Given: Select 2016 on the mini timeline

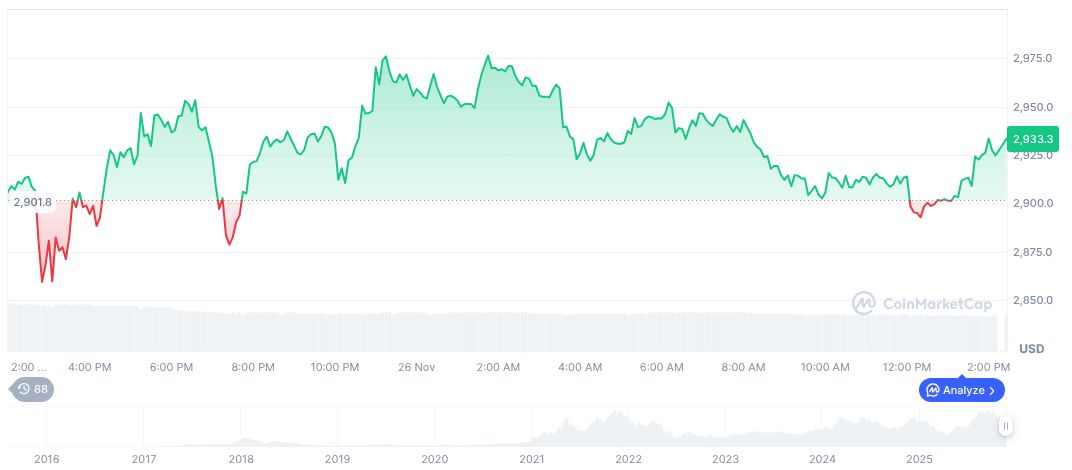Looking at the screenshot, I should click(47, 459).
